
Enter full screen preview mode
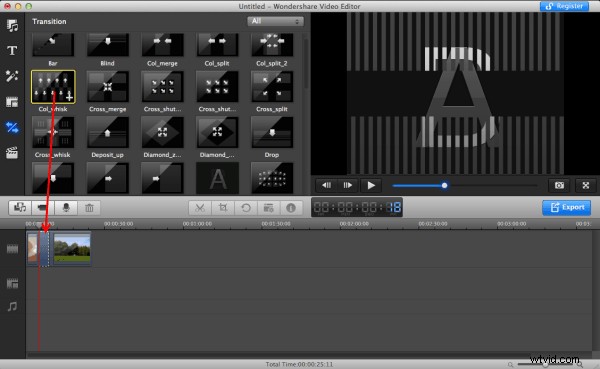[x=585, y=185]
